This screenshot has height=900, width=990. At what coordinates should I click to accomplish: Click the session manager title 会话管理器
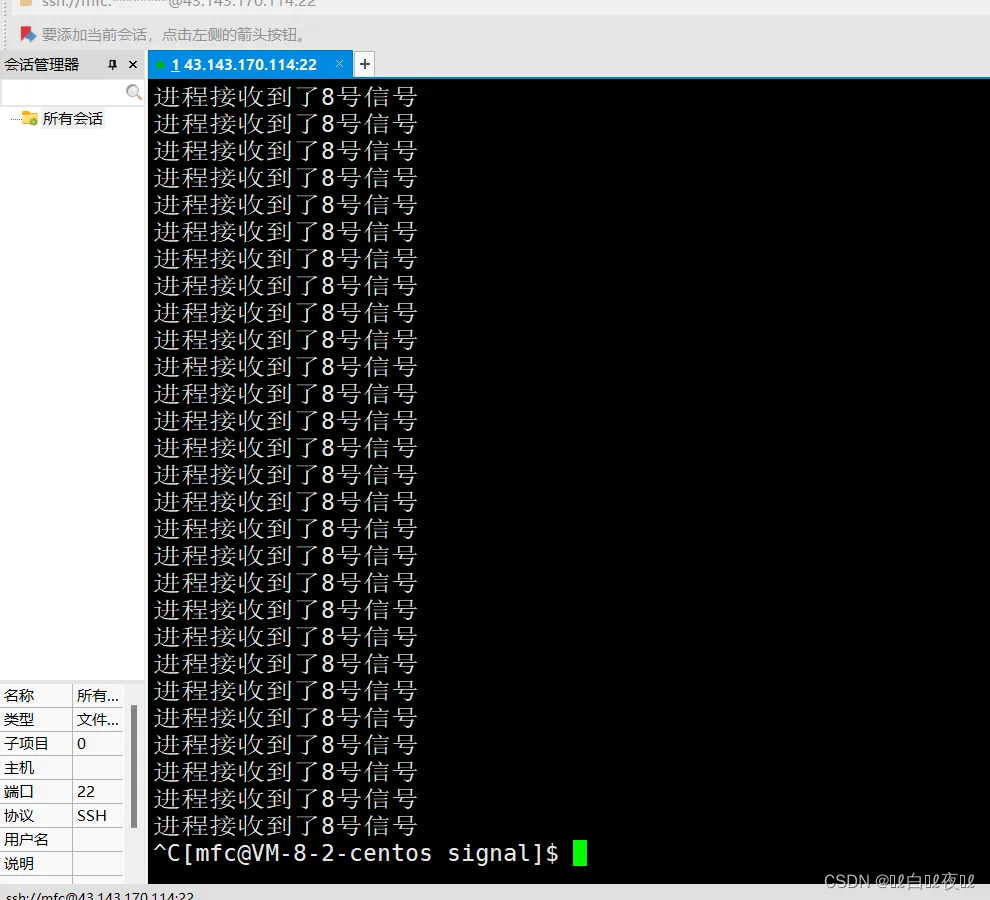tap(42, 64)
